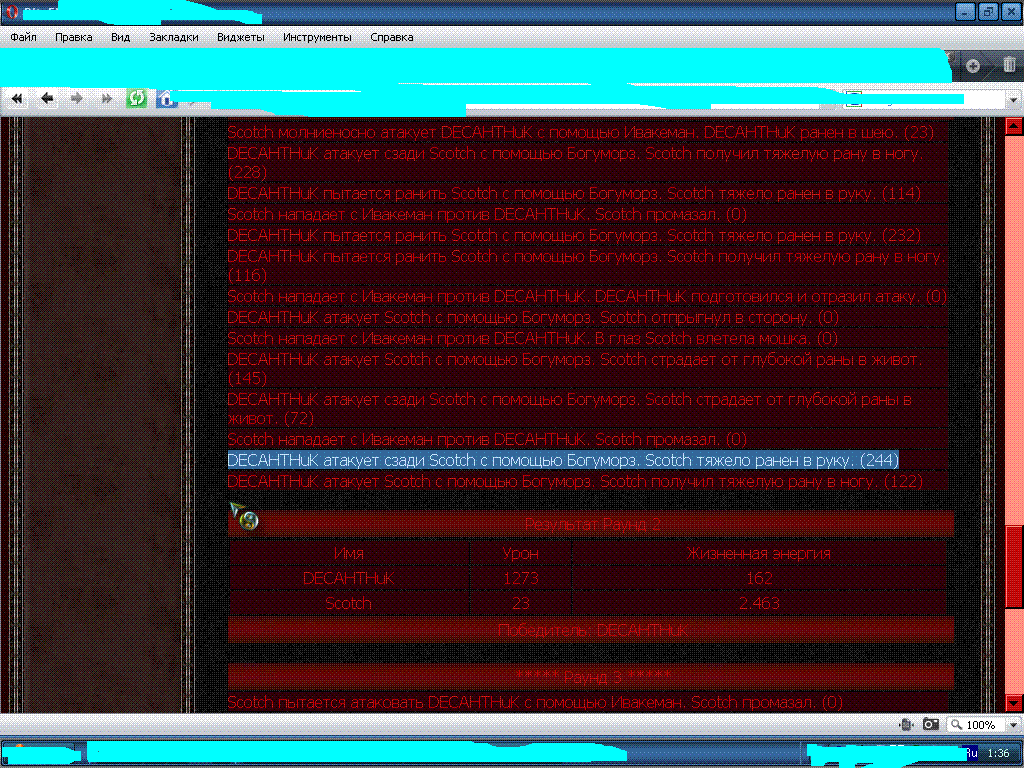Open a new tab with plus icon

coord(973,66)
